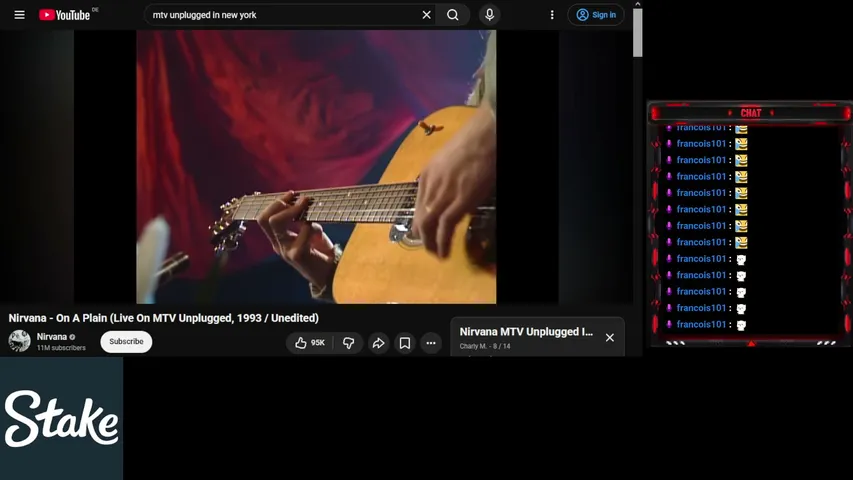The image size is (853, 480).
Task: Open the Nirvana channel name link
Action: [52, 336]
